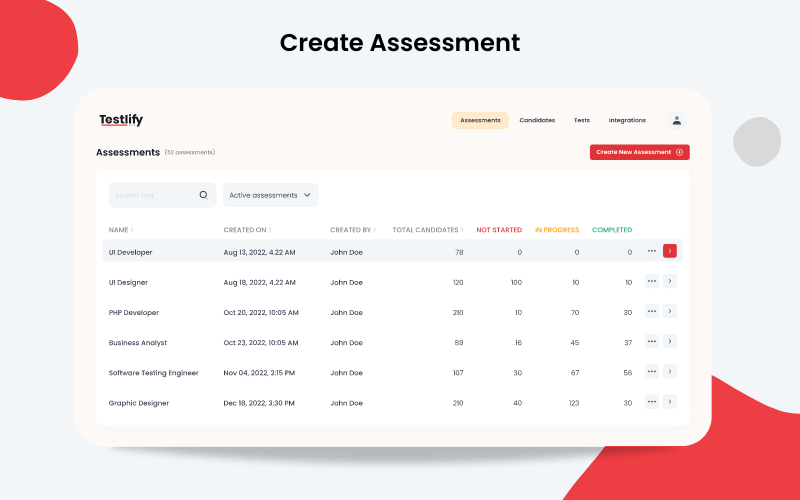Viewport: 800px width, 500px height.
Task: Click the Testlify logo
Action: pyautogui.click(x=121, y=120)
